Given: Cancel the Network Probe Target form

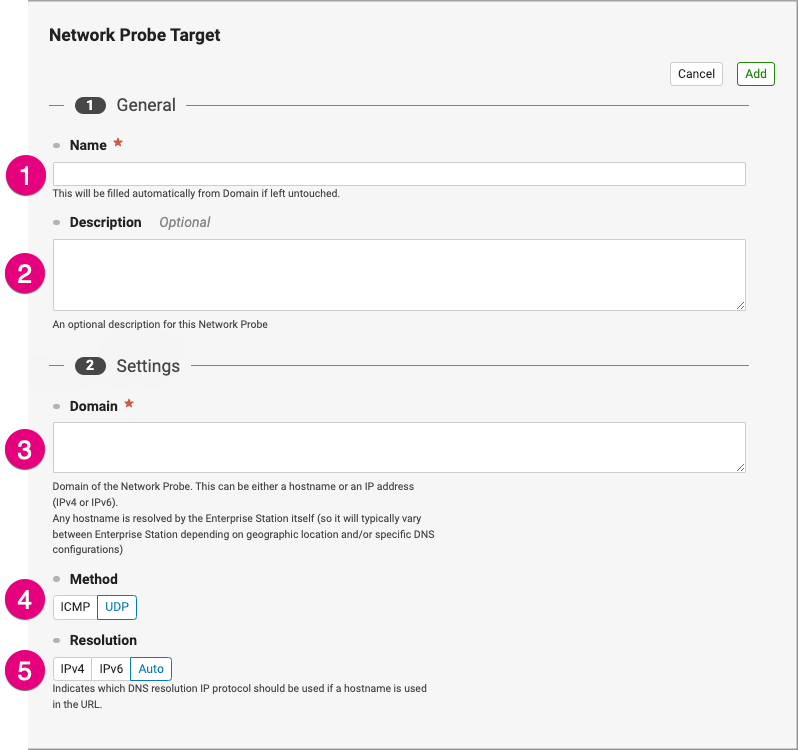Looking at the screenshot, I should tap(696, 74).
